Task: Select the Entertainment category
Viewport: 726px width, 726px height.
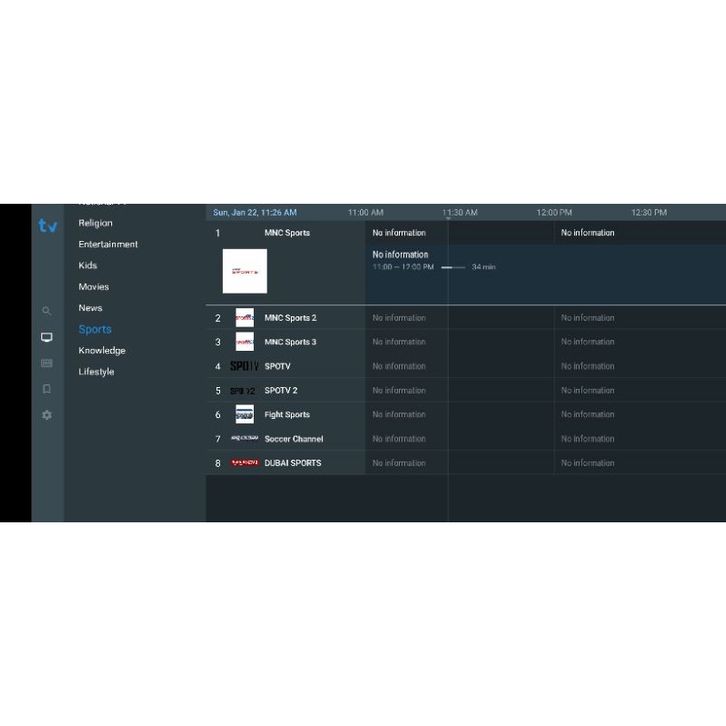Action: (108, 244)
